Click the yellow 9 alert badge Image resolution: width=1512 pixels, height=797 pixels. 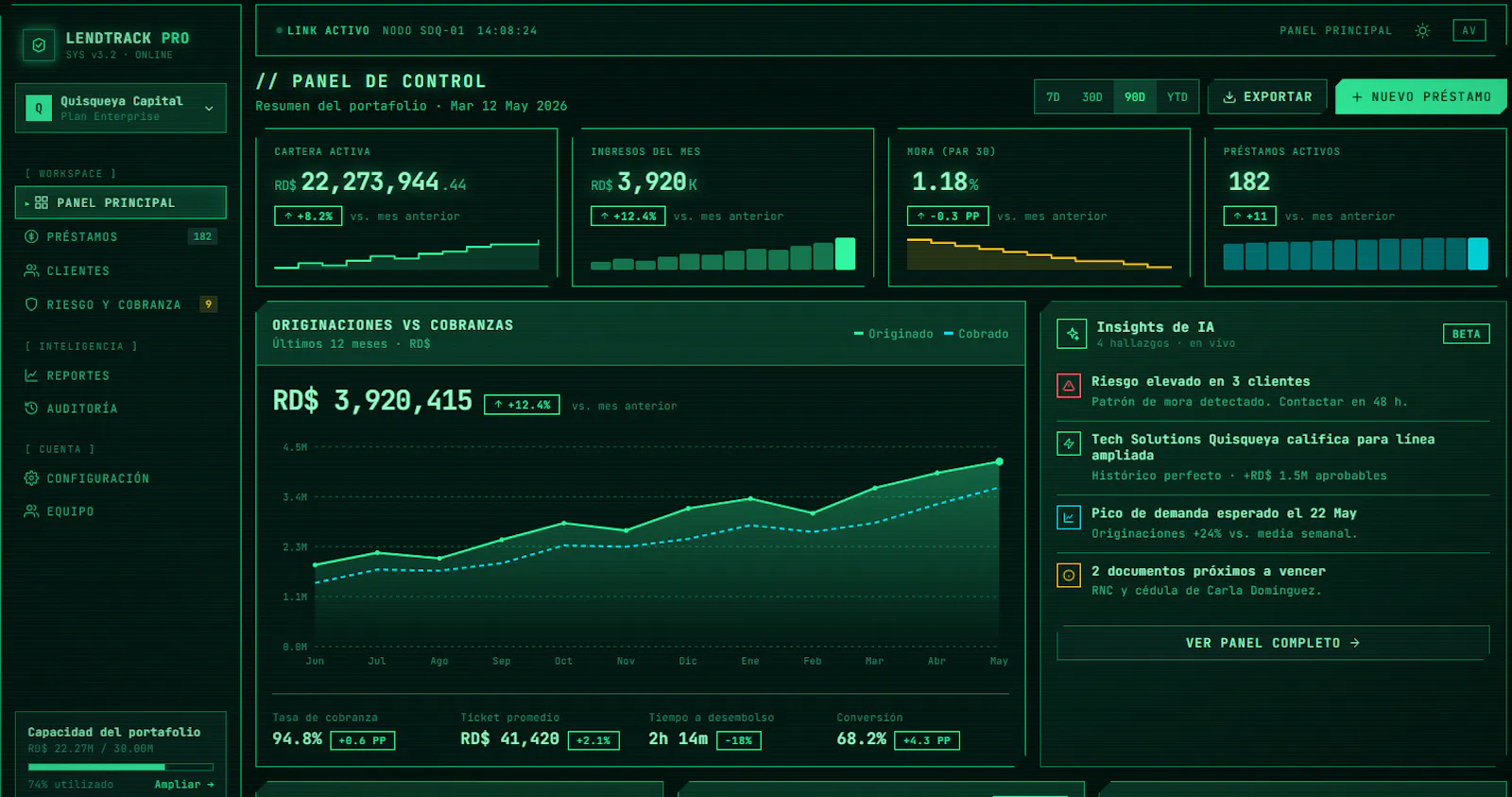(x=209, y=303)
